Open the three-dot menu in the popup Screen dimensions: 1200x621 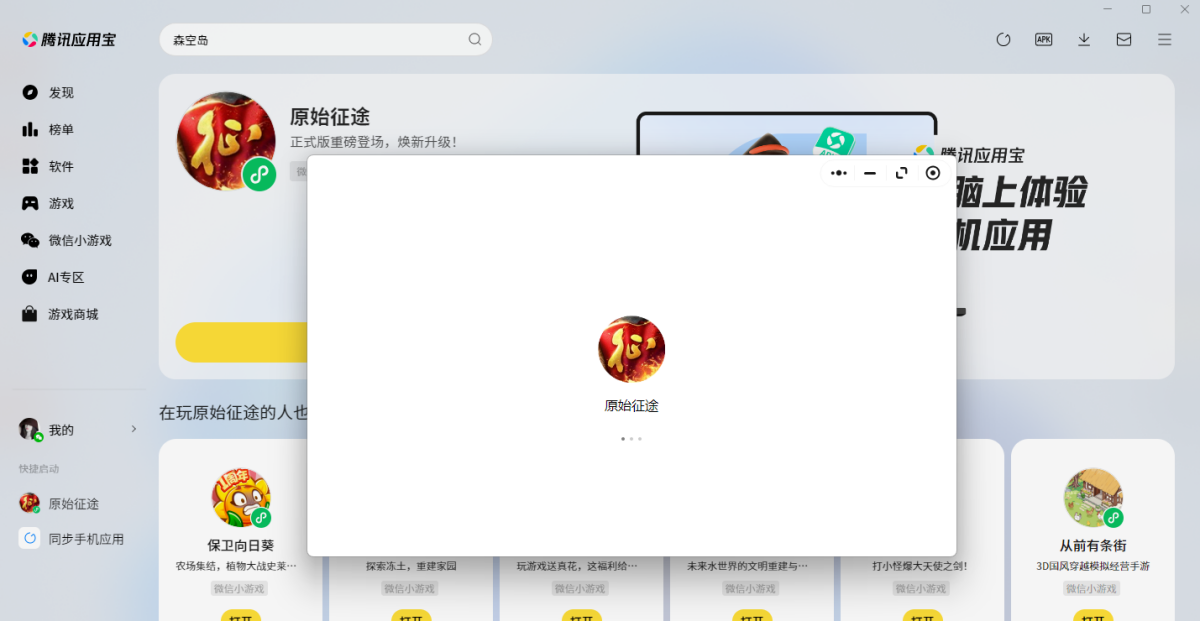(x=839, y=173)
